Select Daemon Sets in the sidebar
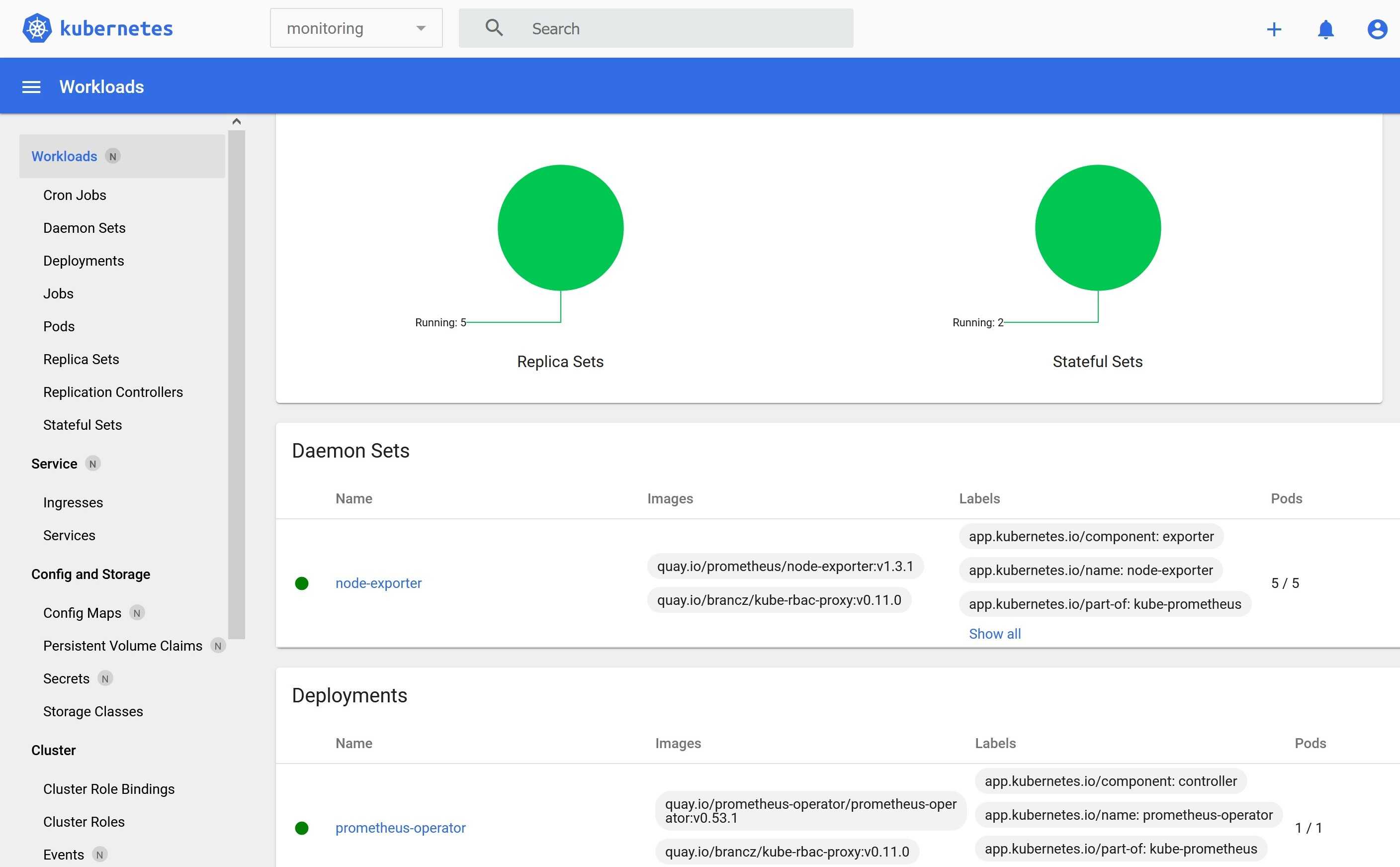The image size is (1400, 867). point(84,228)
